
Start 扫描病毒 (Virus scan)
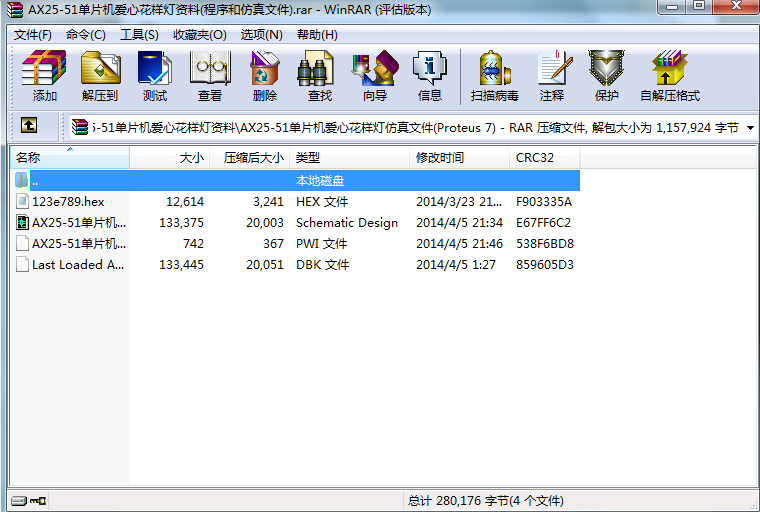click(494, 68)
